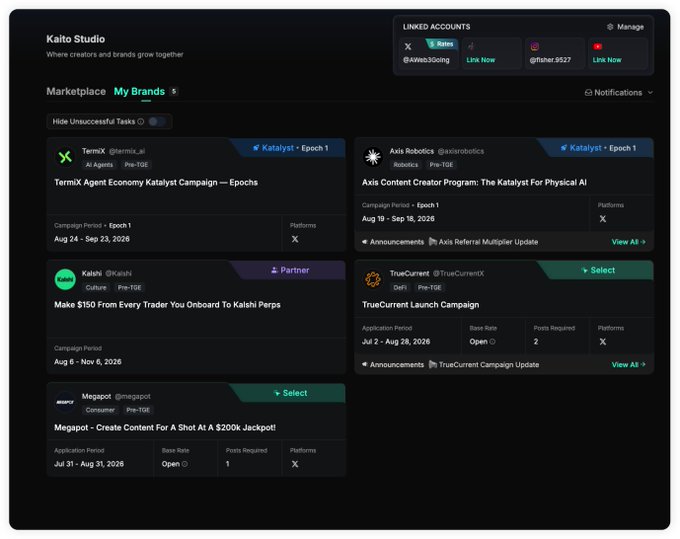Click the Announcements megaphone icon on Axis card
Screen dimensions: 680x539
365,242
